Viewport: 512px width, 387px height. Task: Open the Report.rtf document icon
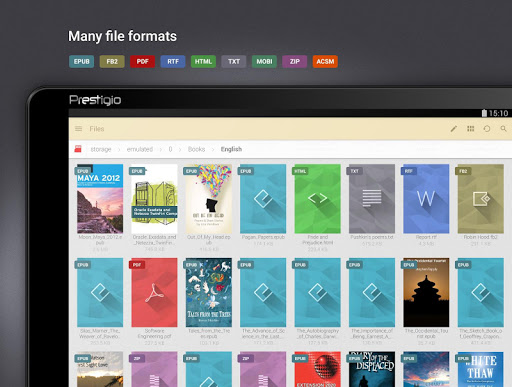(426, 199)
